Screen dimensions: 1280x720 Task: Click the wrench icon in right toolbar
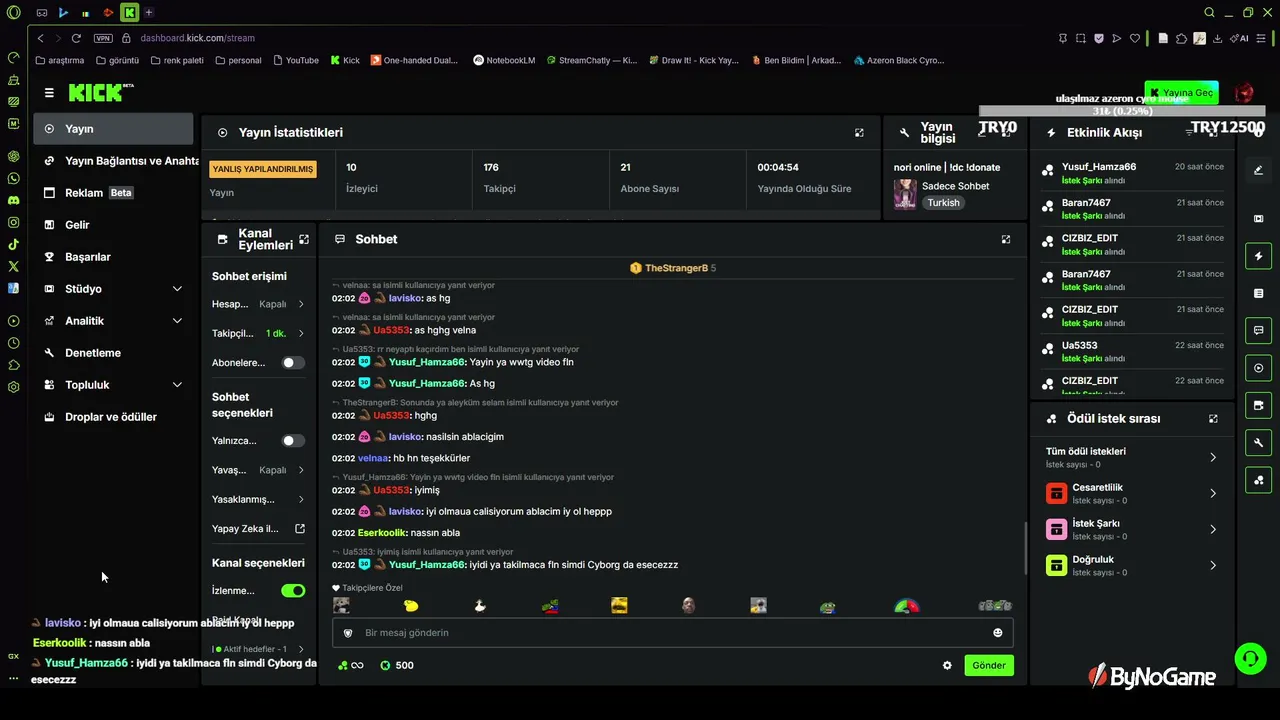click(x=1258, y=443)
